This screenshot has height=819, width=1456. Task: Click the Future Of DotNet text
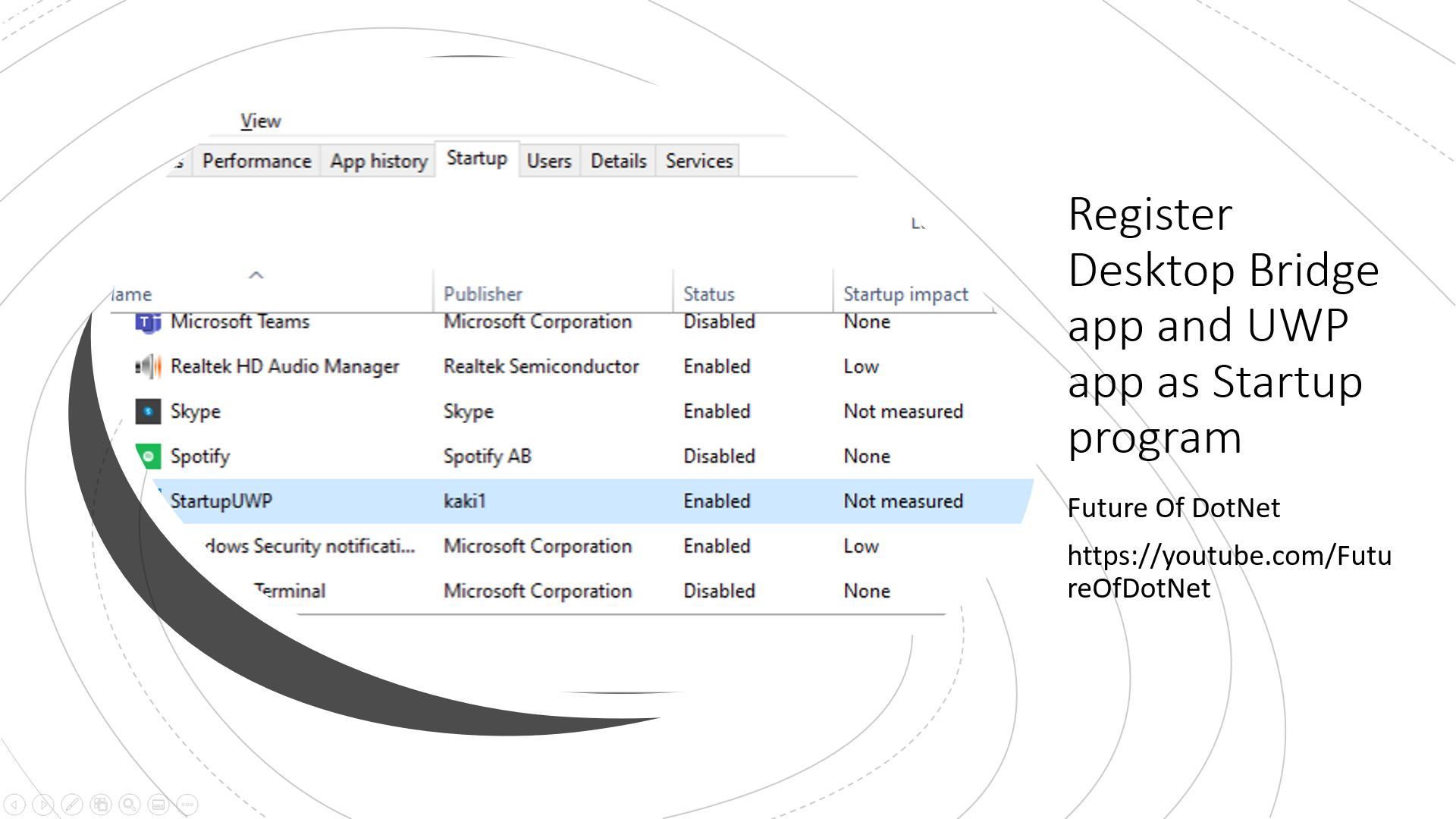pyautogui.click(x=1173, y=508)
